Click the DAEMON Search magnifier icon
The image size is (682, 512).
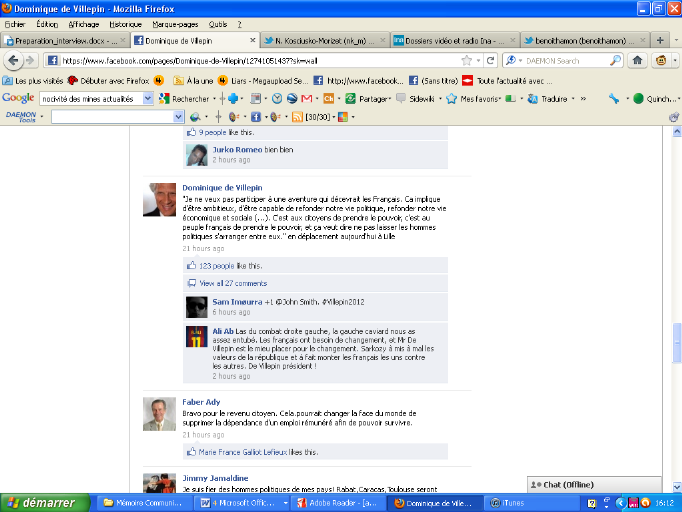pos(615,60)
